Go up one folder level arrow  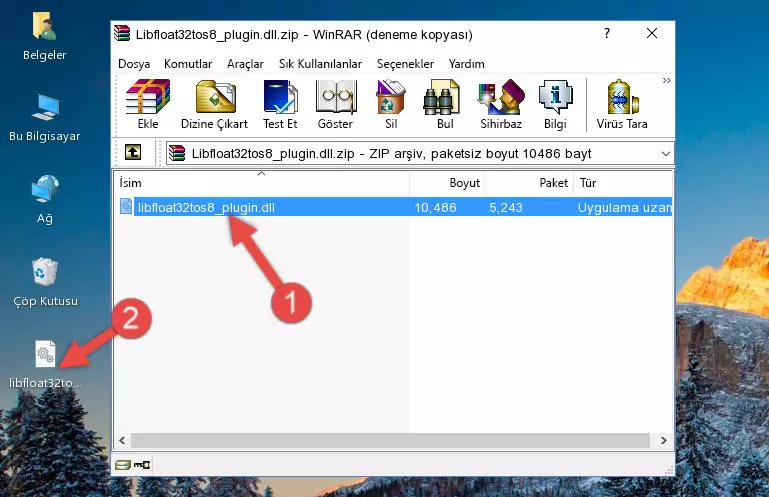click(x=133, y=153)
